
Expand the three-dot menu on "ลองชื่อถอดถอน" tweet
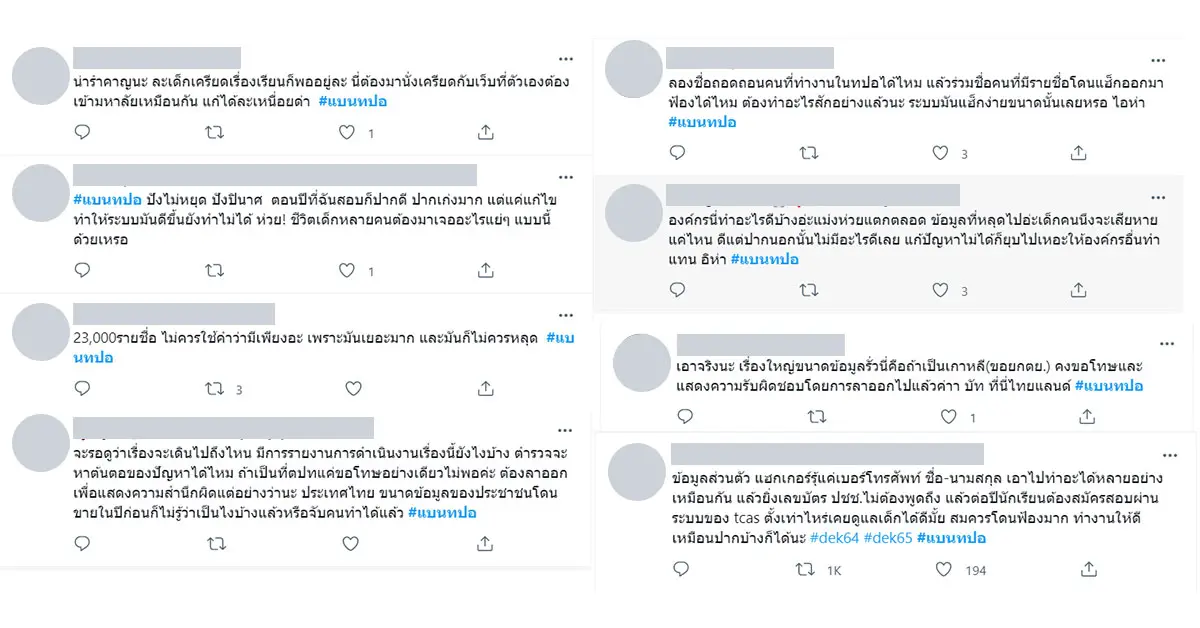1160,59
